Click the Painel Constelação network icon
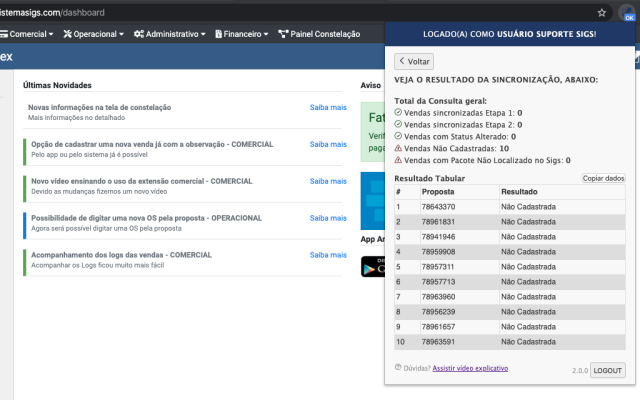Image resolution: width=640 pixels, height=400 pixels. pyautogui.click(x=283, y=34)
